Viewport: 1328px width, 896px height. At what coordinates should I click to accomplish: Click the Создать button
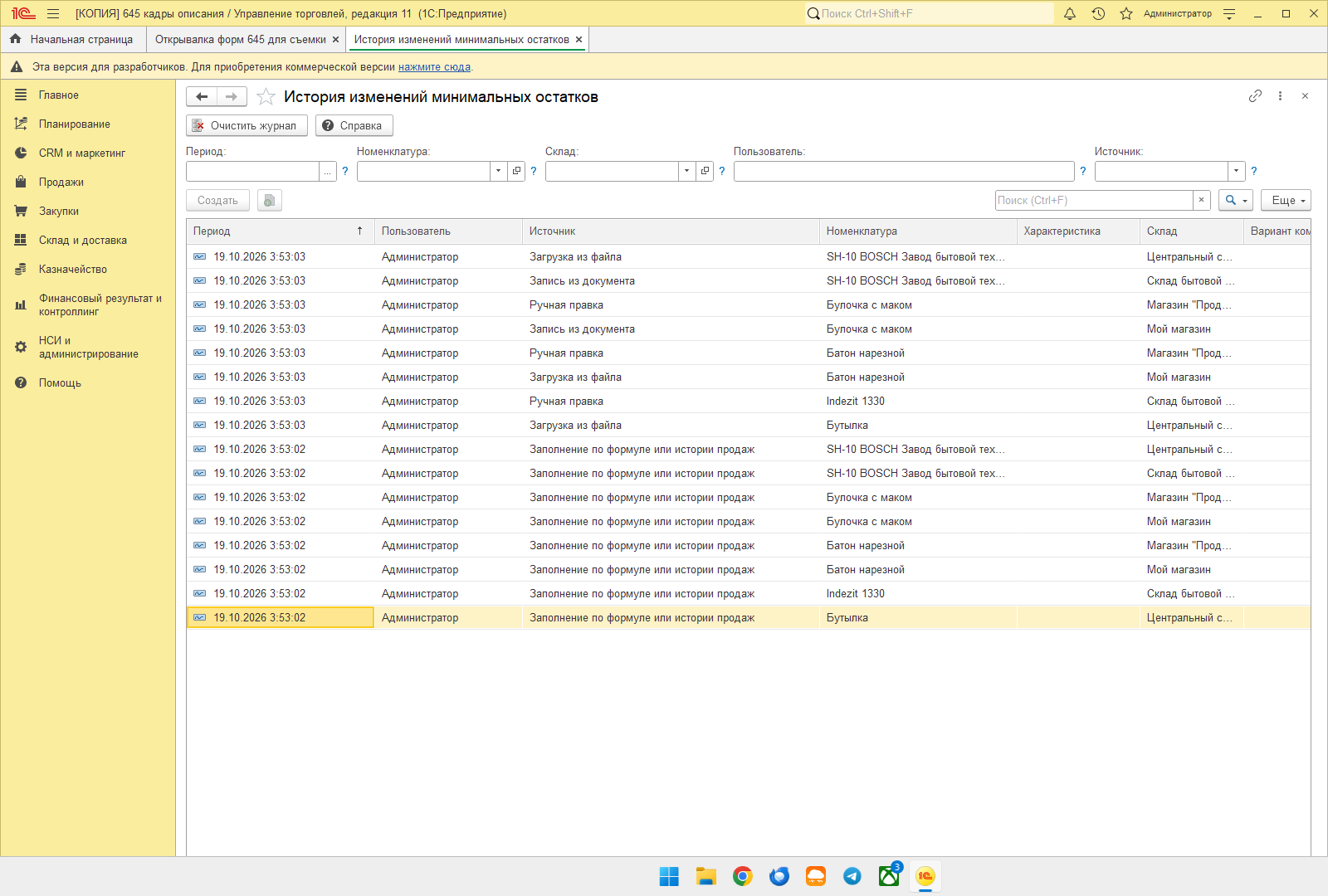click(x=217, y=200)
